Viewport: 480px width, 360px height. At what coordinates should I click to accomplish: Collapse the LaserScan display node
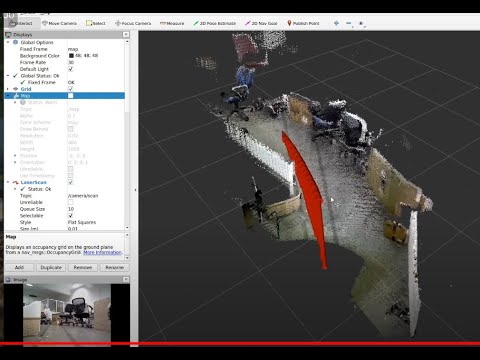(8, 182)
